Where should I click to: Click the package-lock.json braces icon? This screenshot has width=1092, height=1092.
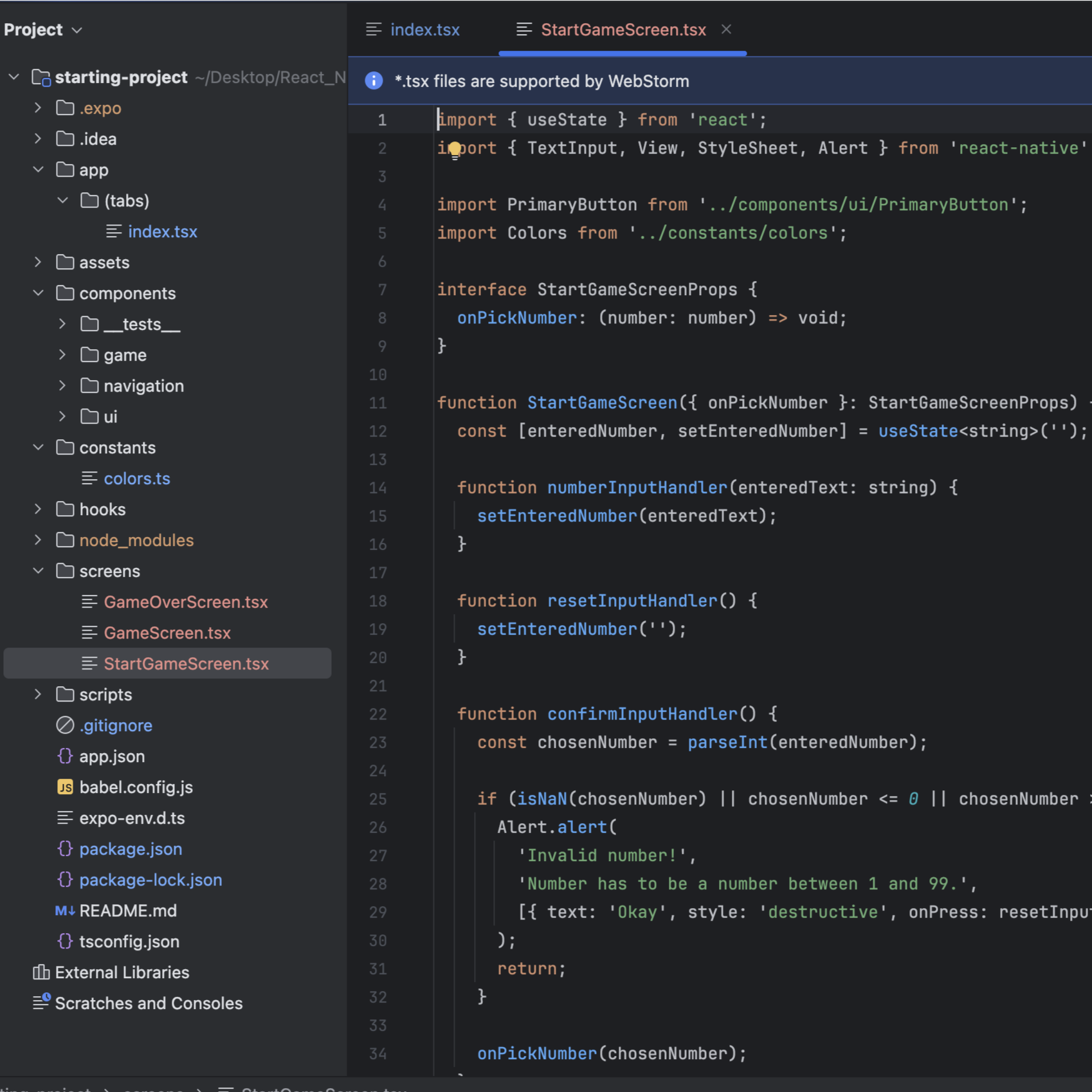click(65, 880)
